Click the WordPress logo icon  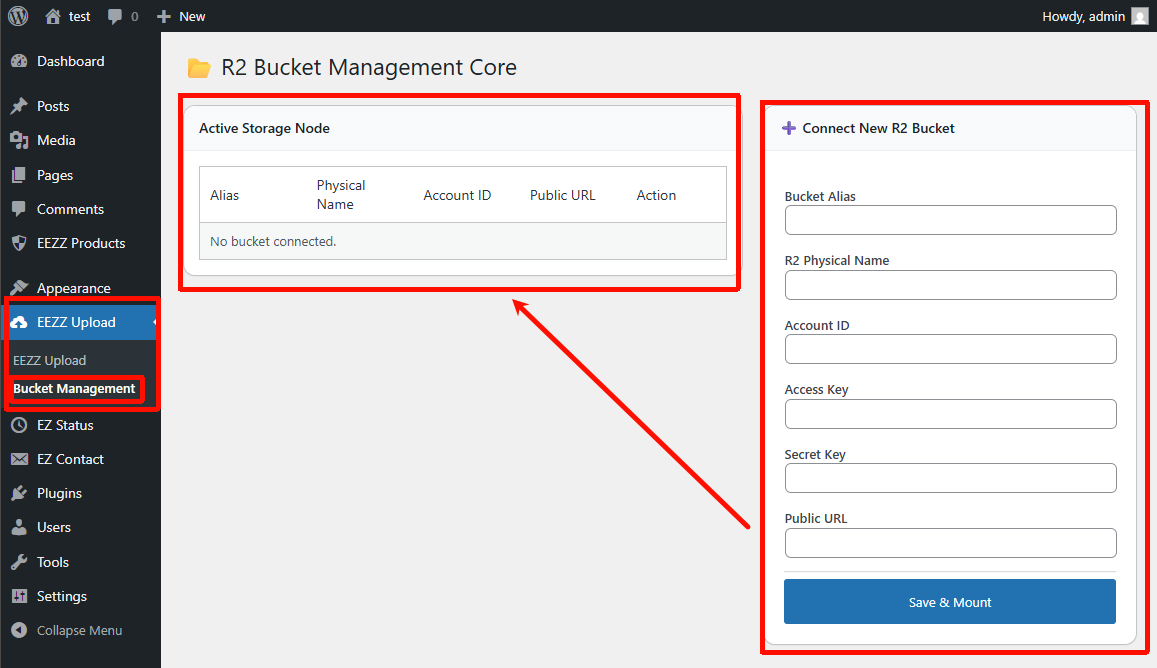point(18,16)
